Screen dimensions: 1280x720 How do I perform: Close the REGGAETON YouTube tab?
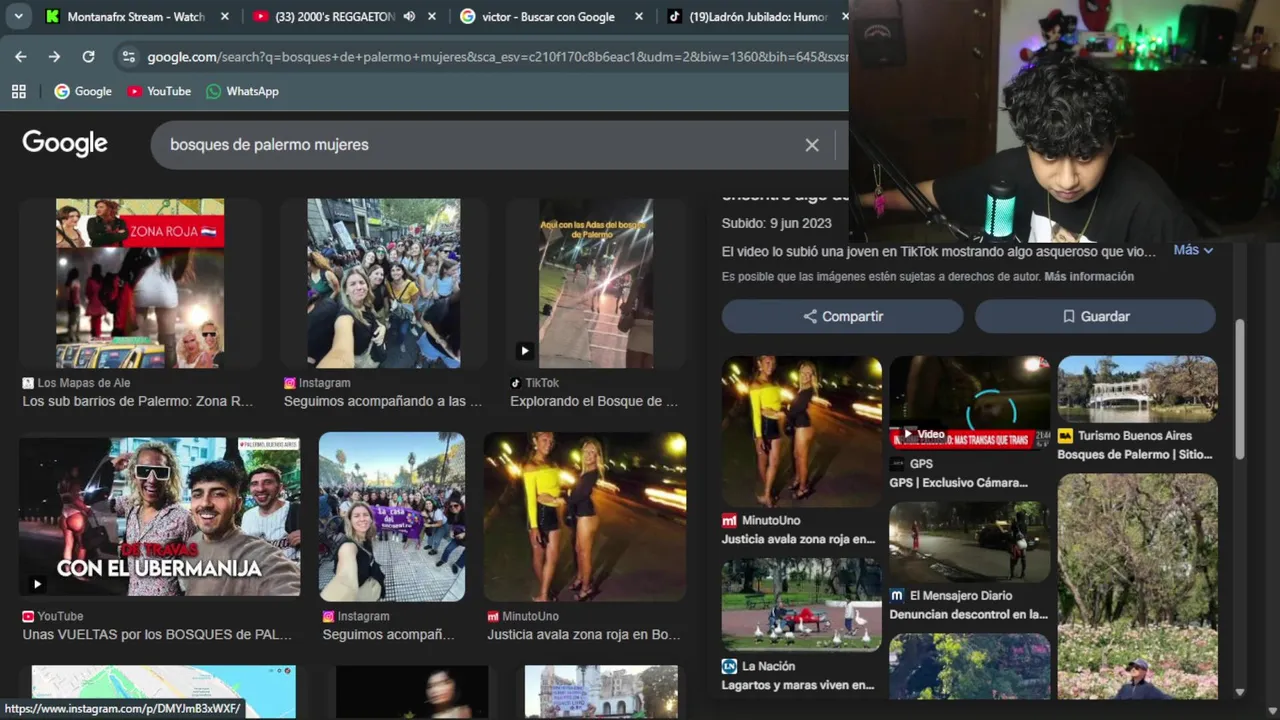coord(432,16)
